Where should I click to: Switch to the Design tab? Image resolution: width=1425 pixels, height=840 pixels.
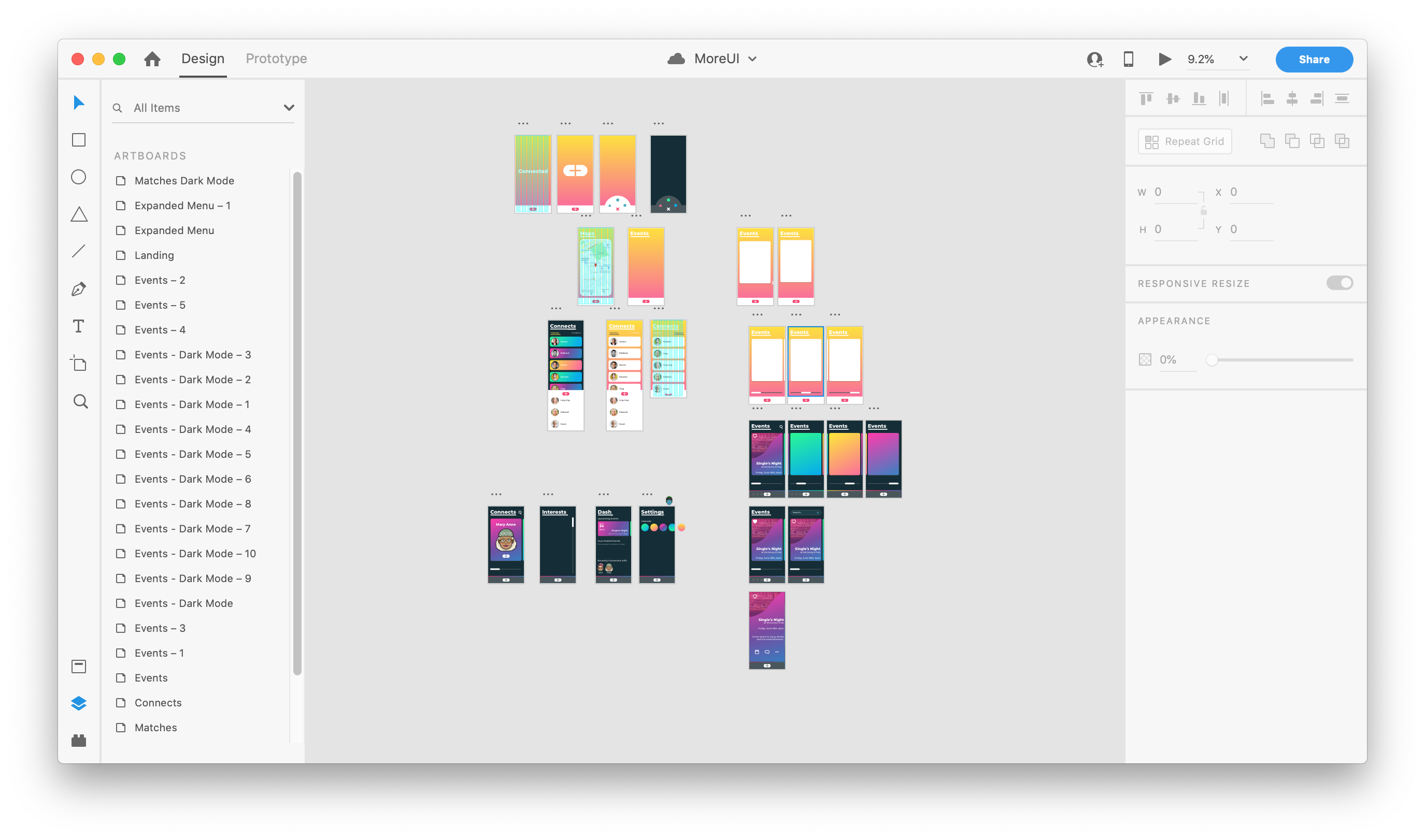coord(202,59)
